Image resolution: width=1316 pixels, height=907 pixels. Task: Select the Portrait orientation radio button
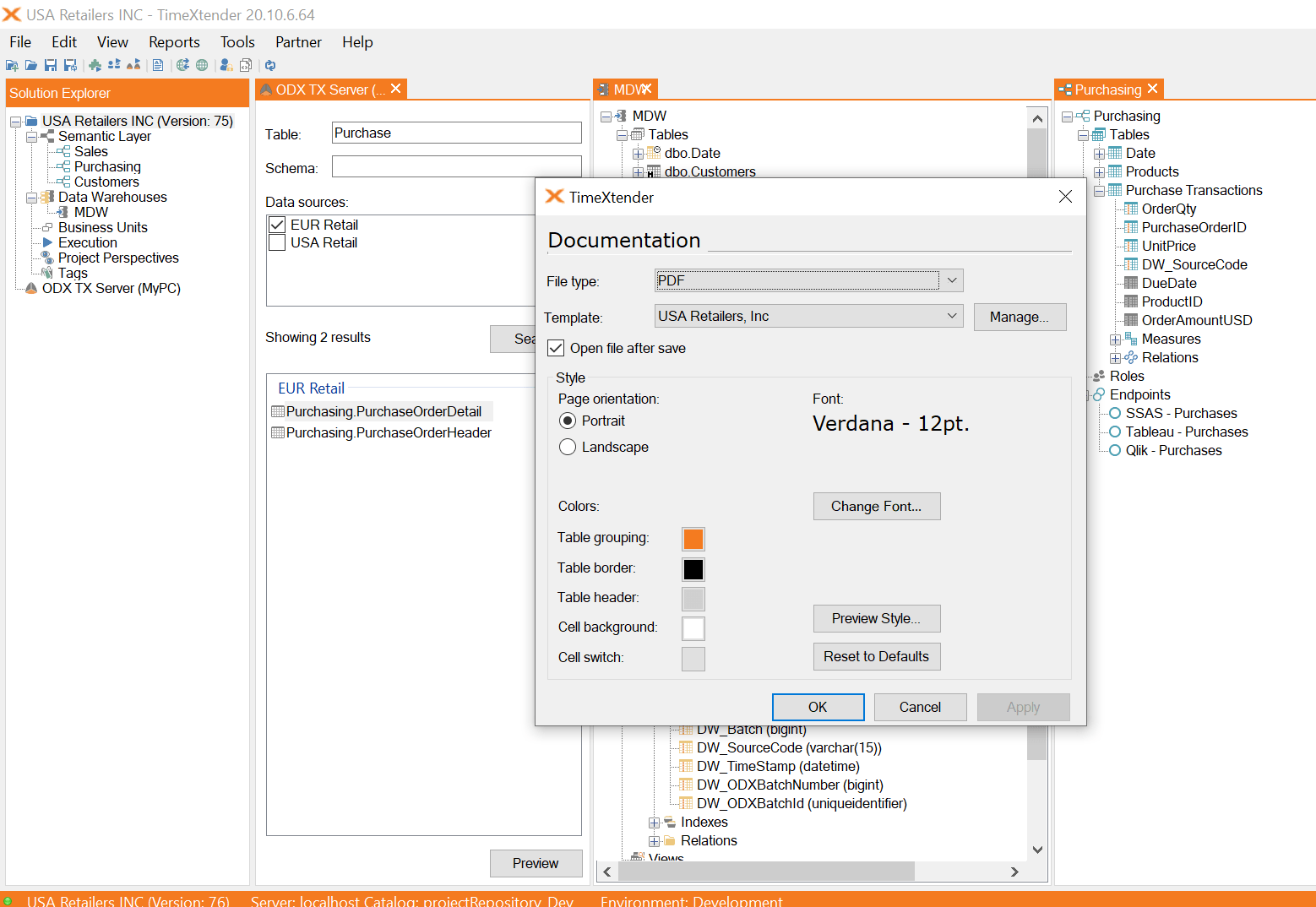point(568,421)
